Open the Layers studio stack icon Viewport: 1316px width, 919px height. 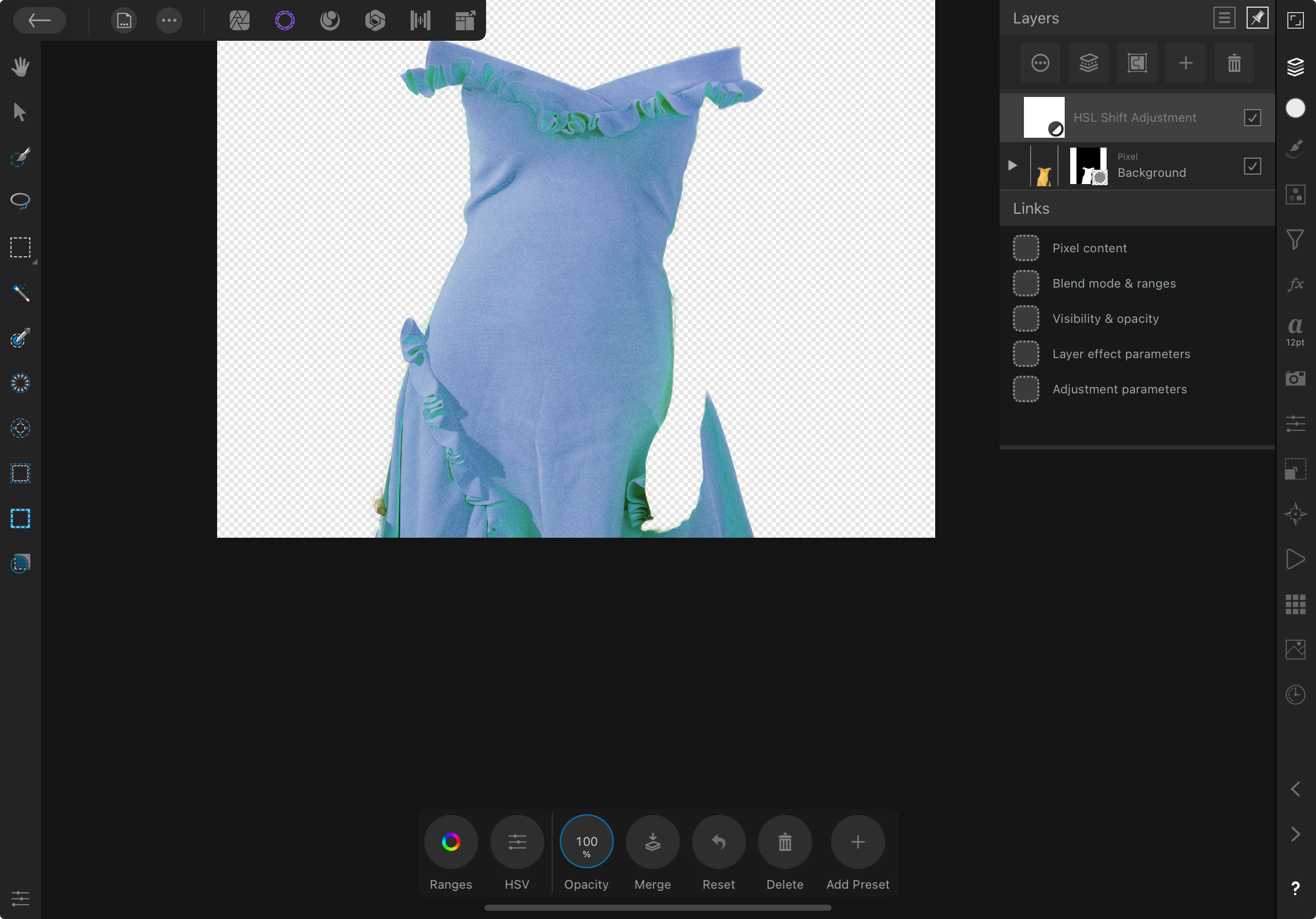[1296, 66]
